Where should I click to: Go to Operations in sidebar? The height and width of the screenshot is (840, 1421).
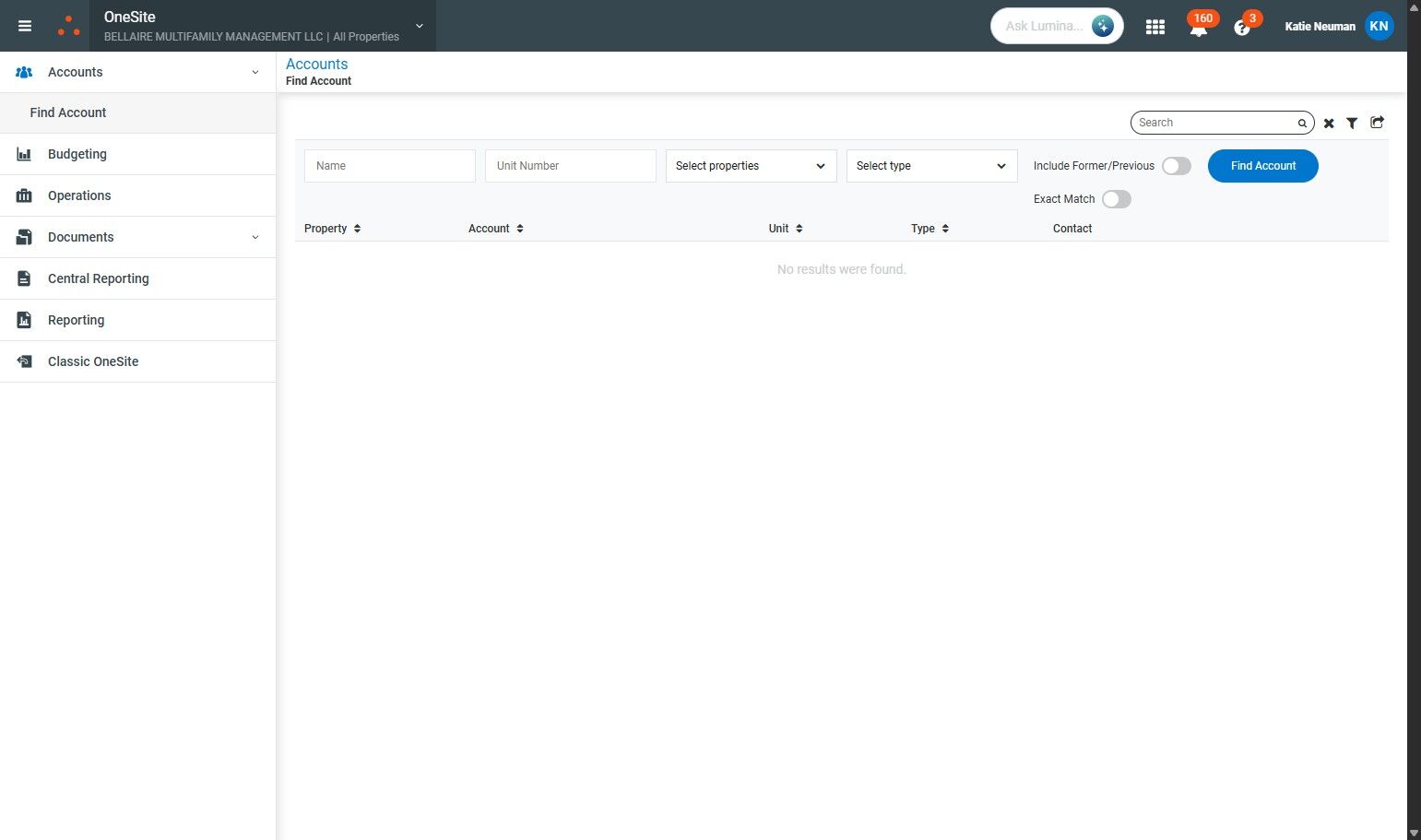[137, 195]
